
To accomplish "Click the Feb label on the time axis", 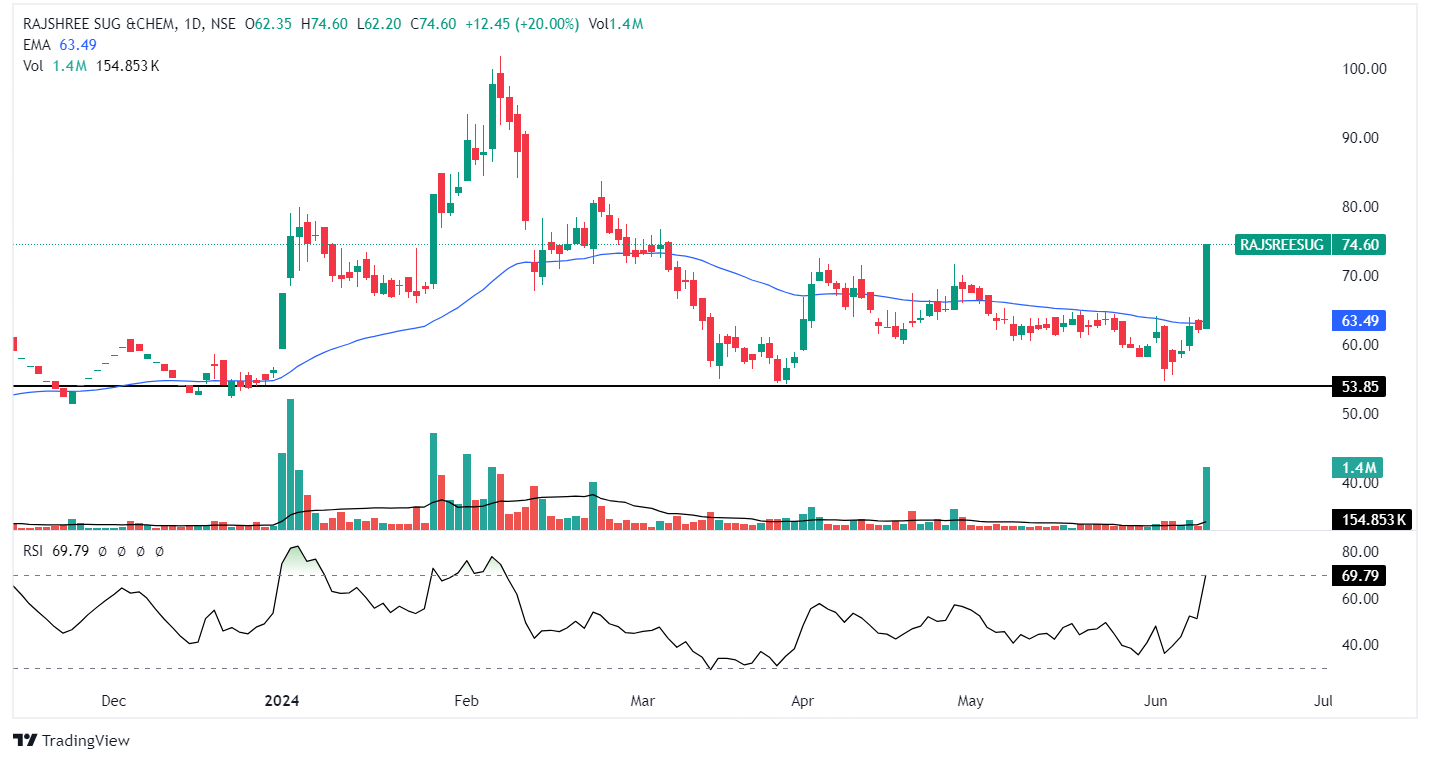I will 468,701.
